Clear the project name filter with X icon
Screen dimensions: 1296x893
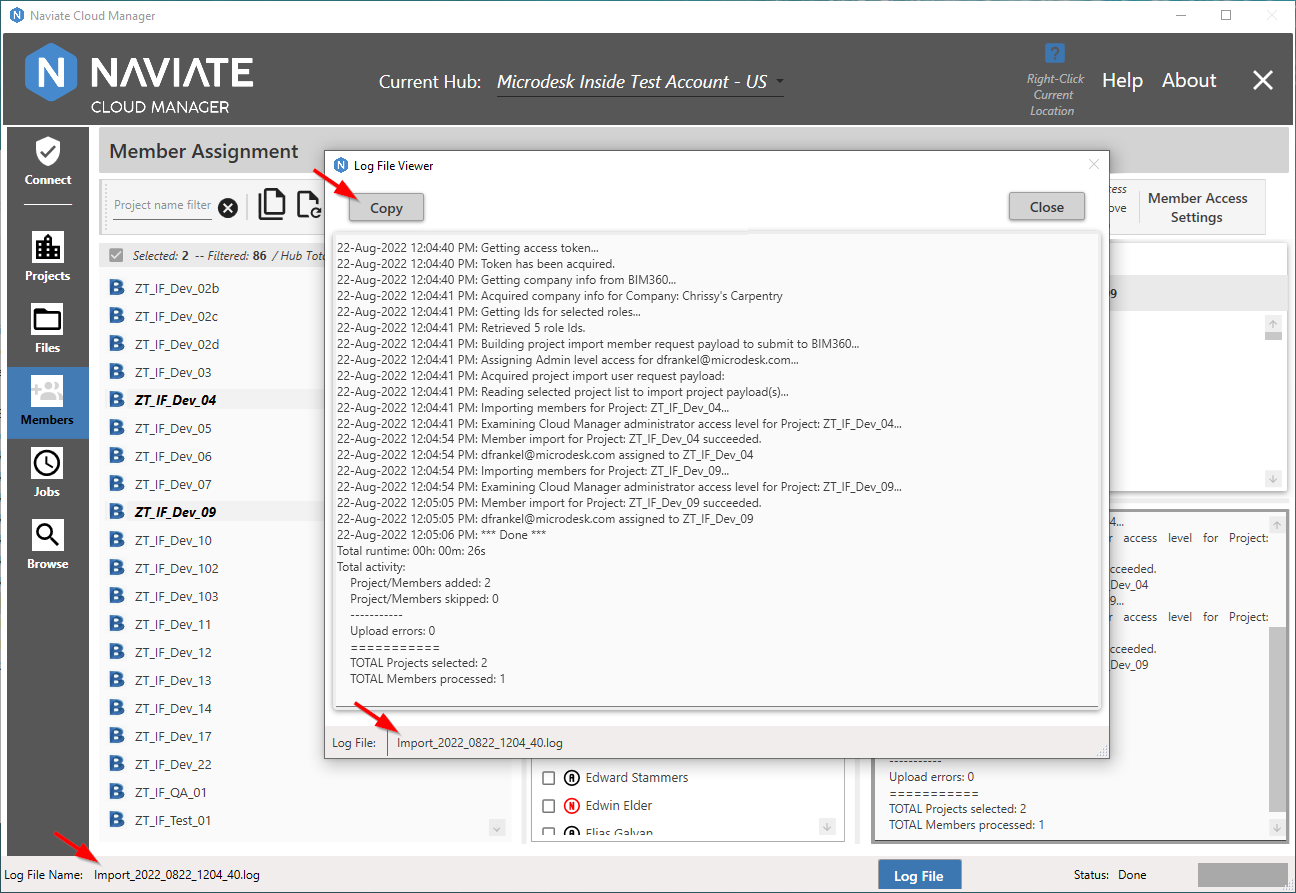click(228, 207)
